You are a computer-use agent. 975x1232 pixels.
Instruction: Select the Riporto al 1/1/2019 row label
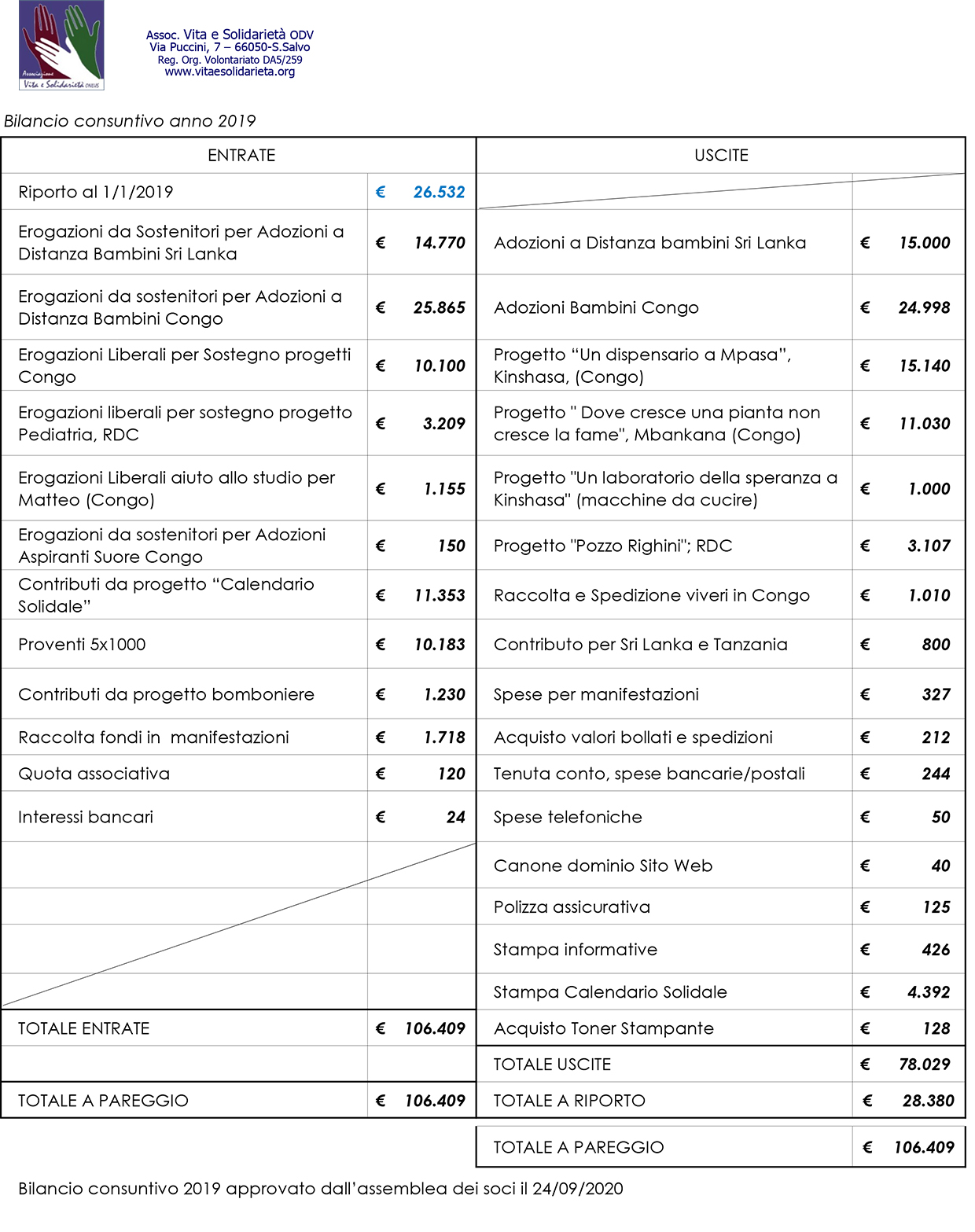pyautogui.click(x=96, y=192)
